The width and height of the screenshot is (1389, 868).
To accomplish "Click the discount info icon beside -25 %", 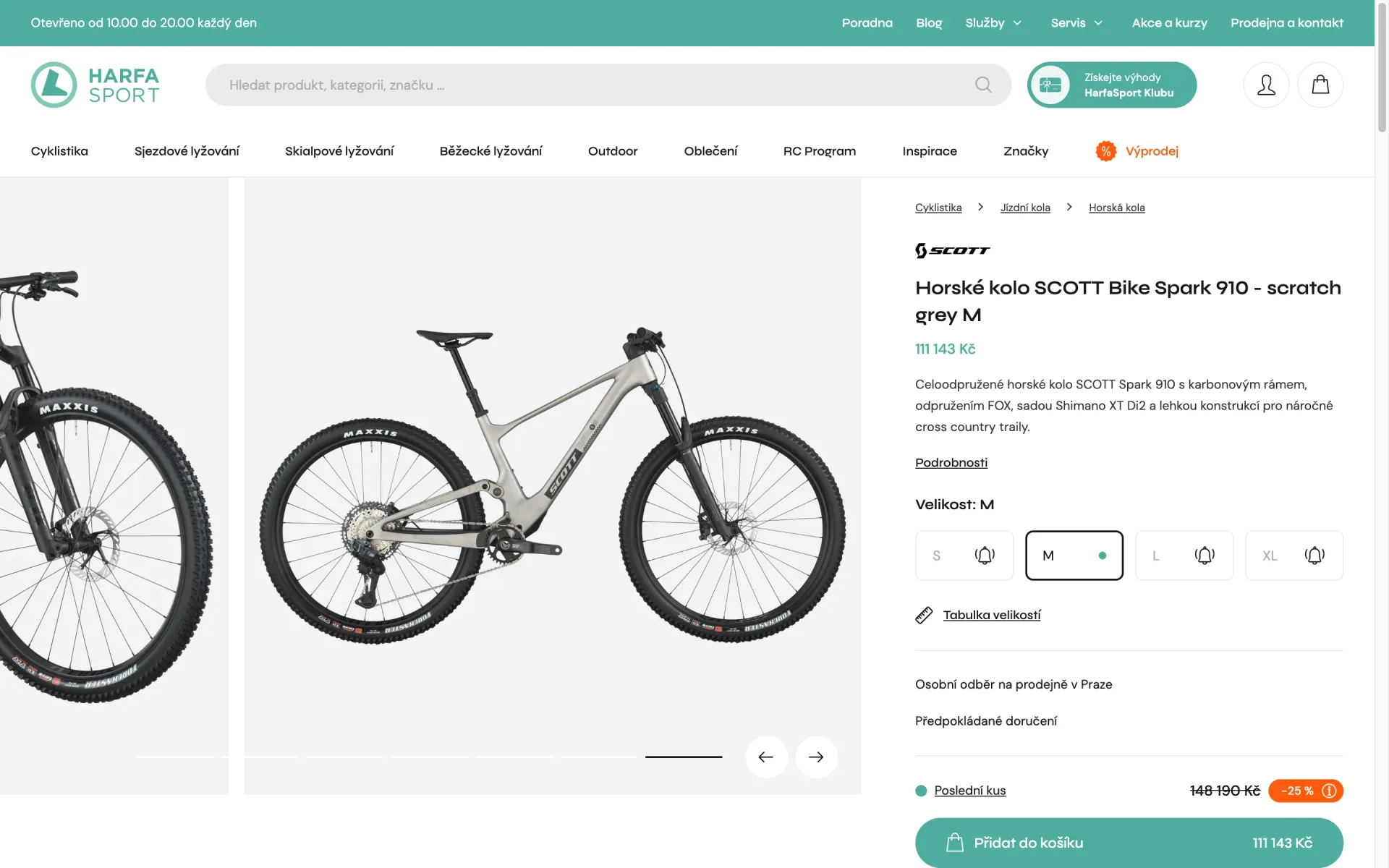I will (1329, 791).
